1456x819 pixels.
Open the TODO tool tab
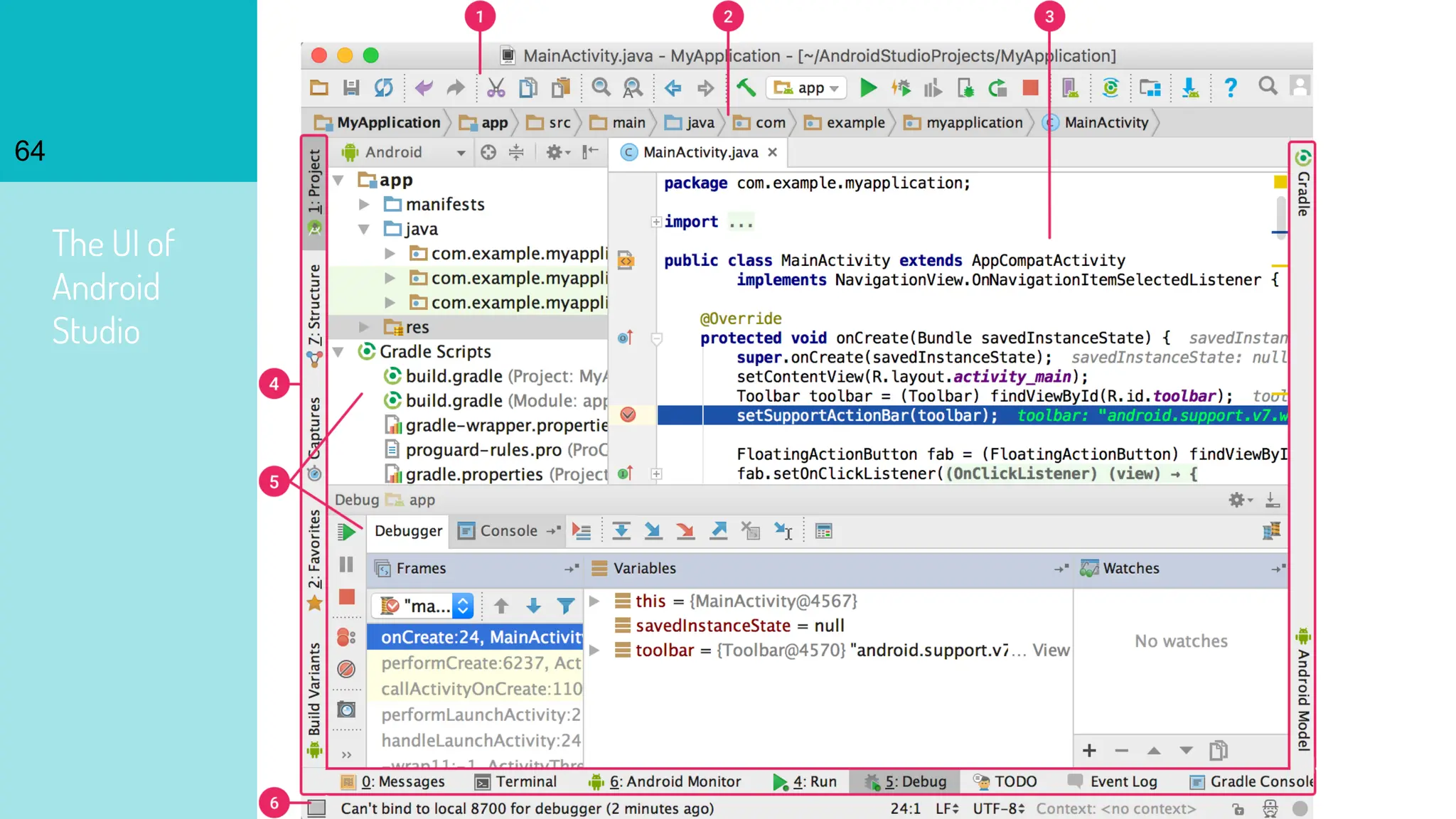pyautogui.click(x=1005, y=781)
